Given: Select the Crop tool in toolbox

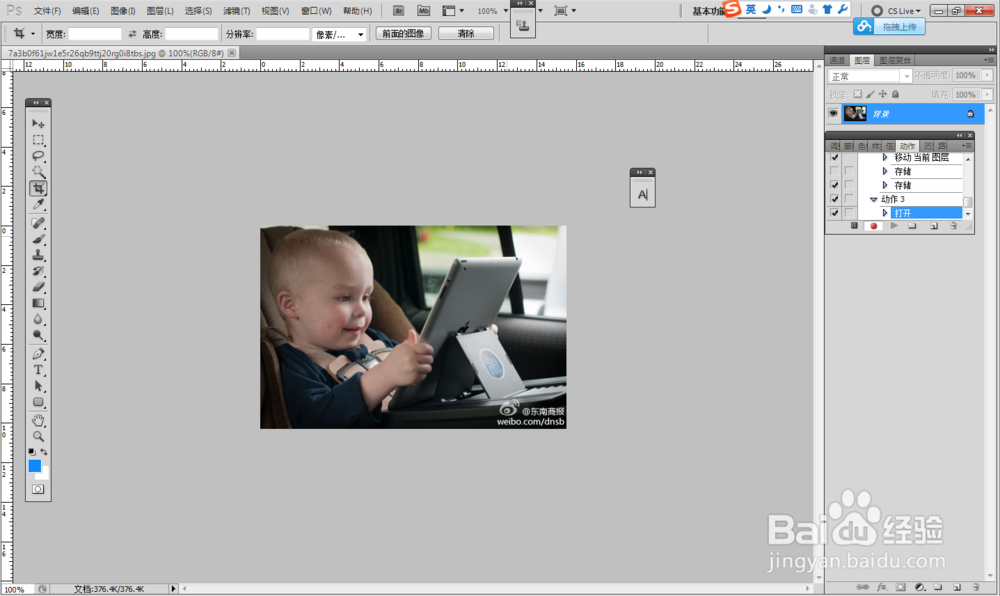Looking at the screenshot, I should pyautogui.click(x=38, y=188).
